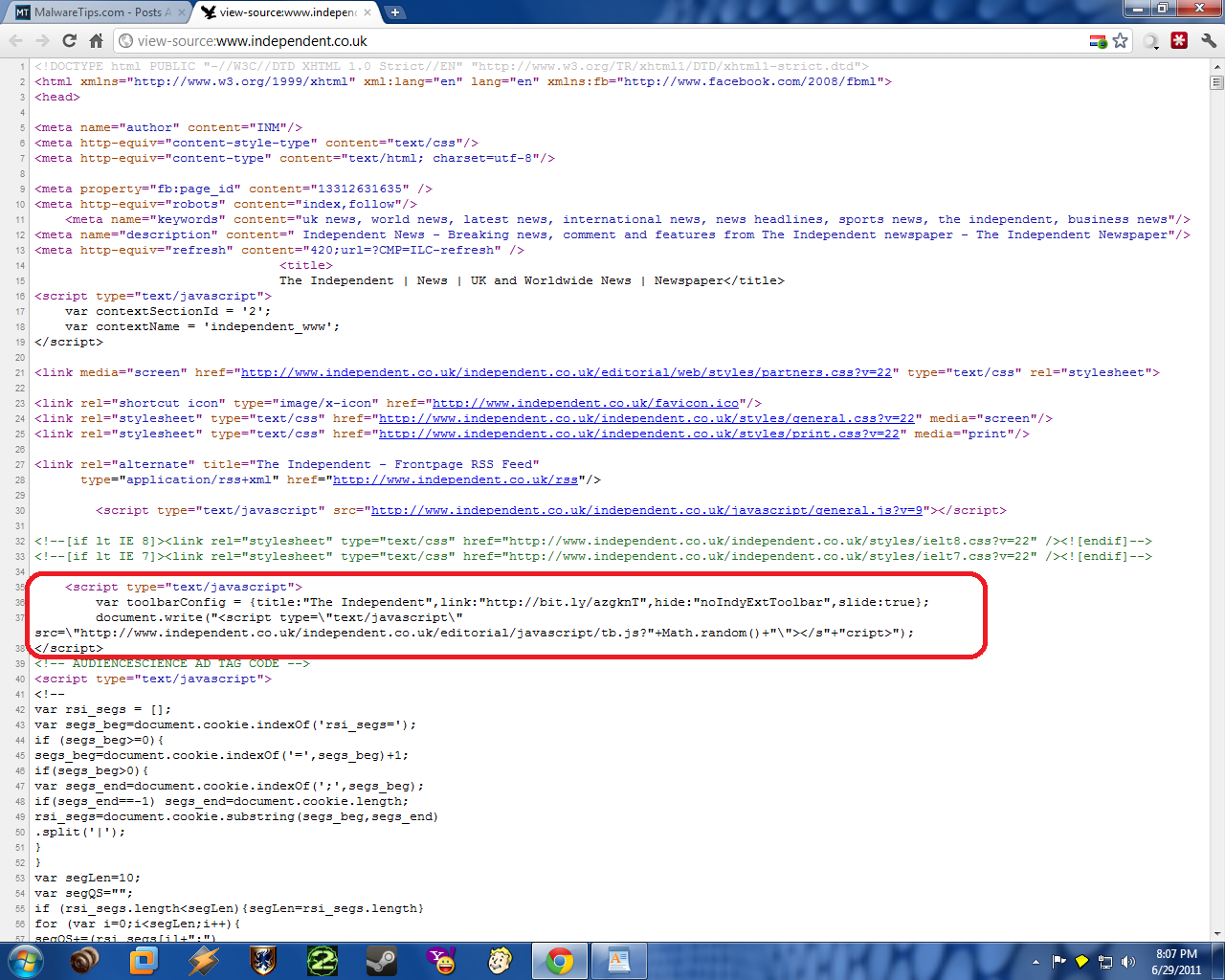Click the "var rsi_segs = [];" line
The height and width of the screenshot is (980, 1225).
[x=103, y=709]
